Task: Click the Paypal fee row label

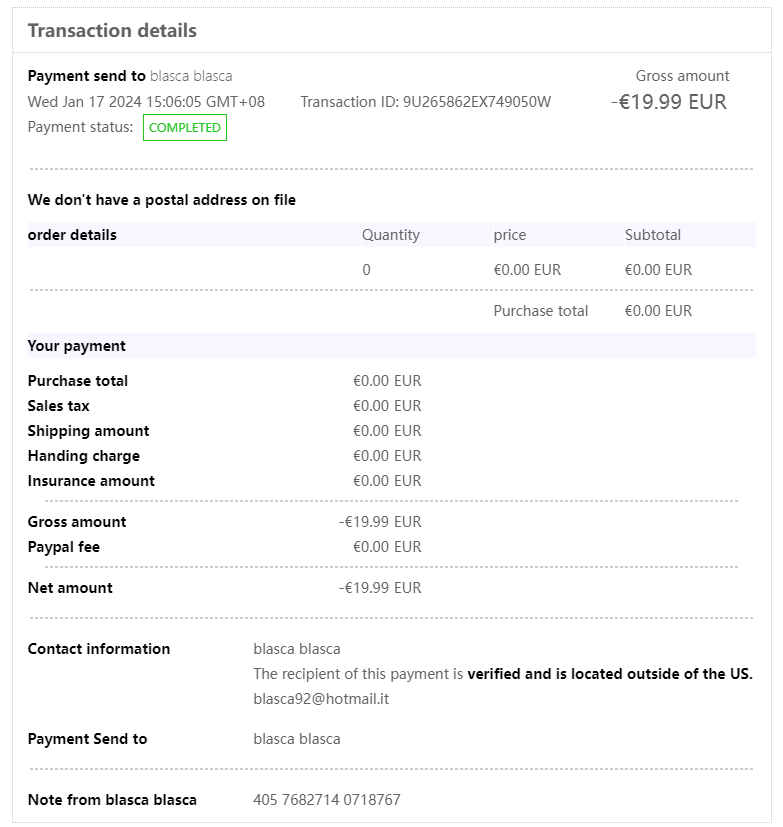Action: [64, 547]
